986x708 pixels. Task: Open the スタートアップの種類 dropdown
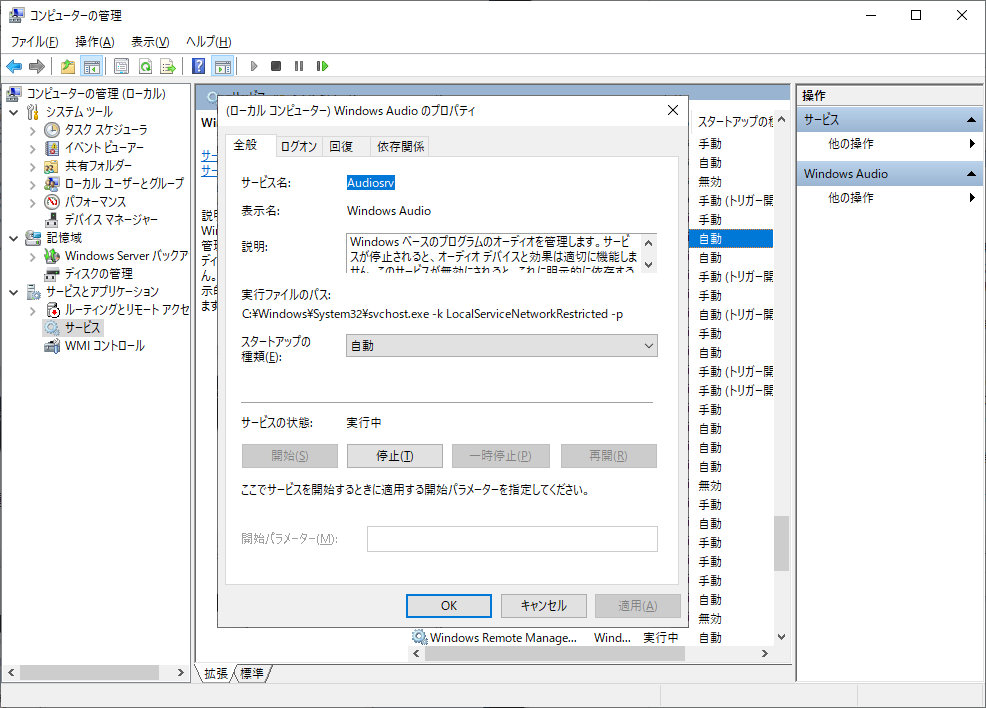pyautogui.click(x=502, y=346)
